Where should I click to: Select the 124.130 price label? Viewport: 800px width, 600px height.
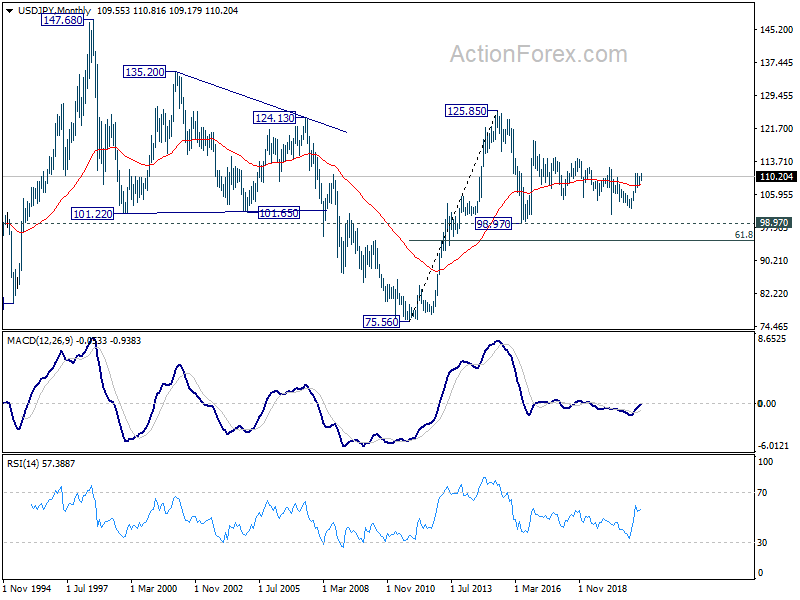coord(275,118)
